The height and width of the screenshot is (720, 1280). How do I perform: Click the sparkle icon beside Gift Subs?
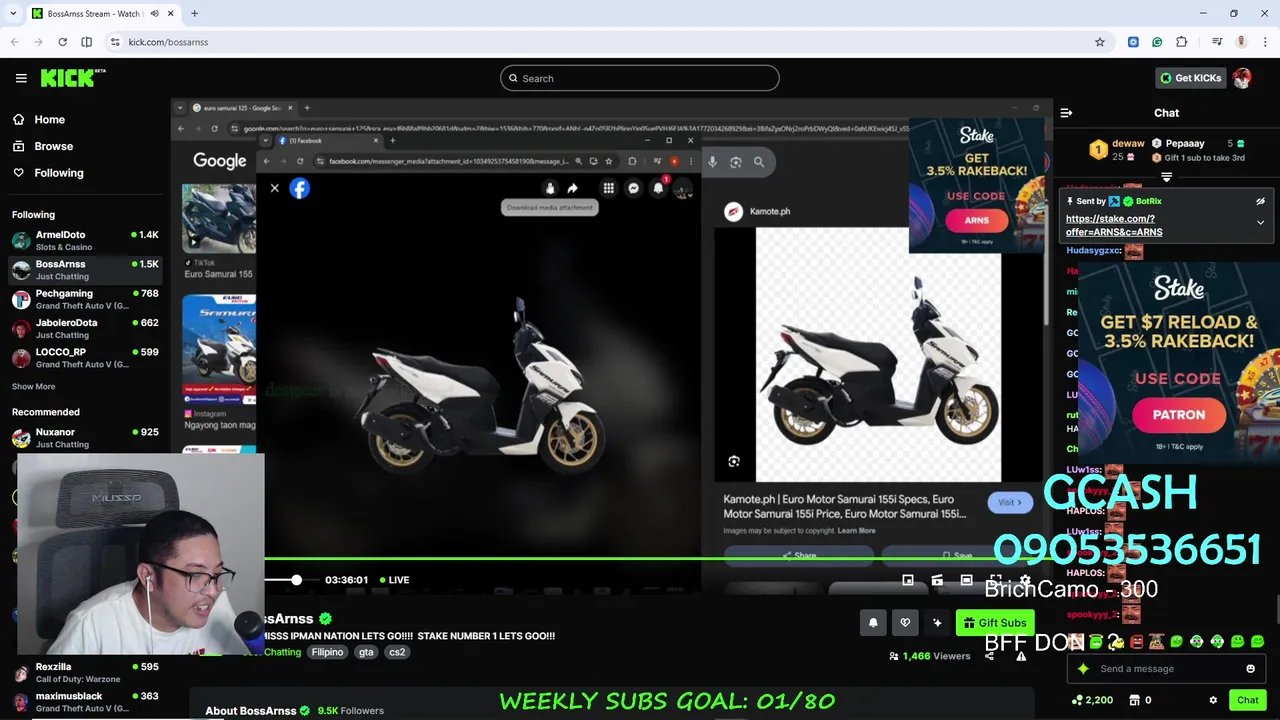[937, 623]
